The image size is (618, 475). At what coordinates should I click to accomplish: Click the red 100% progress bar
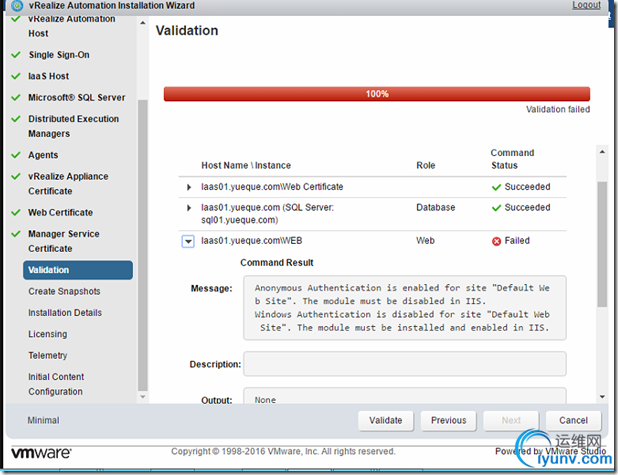377,94
